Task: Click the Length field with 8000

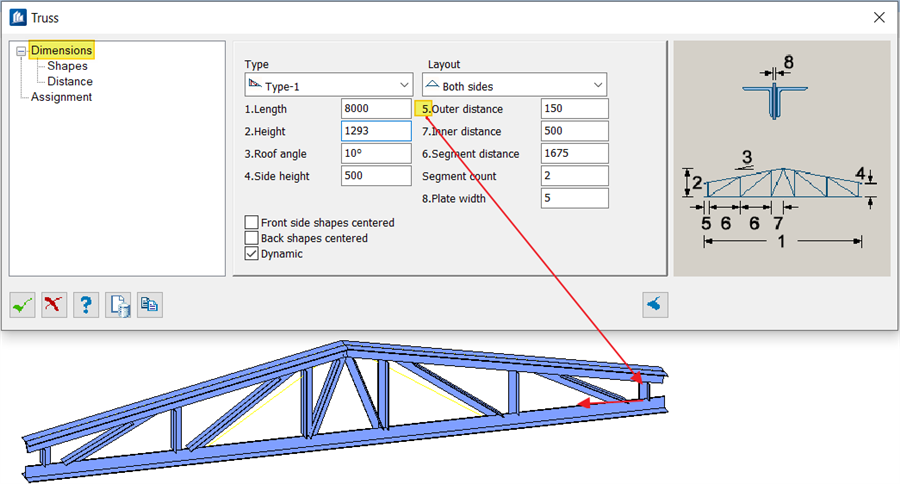Action: (x=377, y=109)
